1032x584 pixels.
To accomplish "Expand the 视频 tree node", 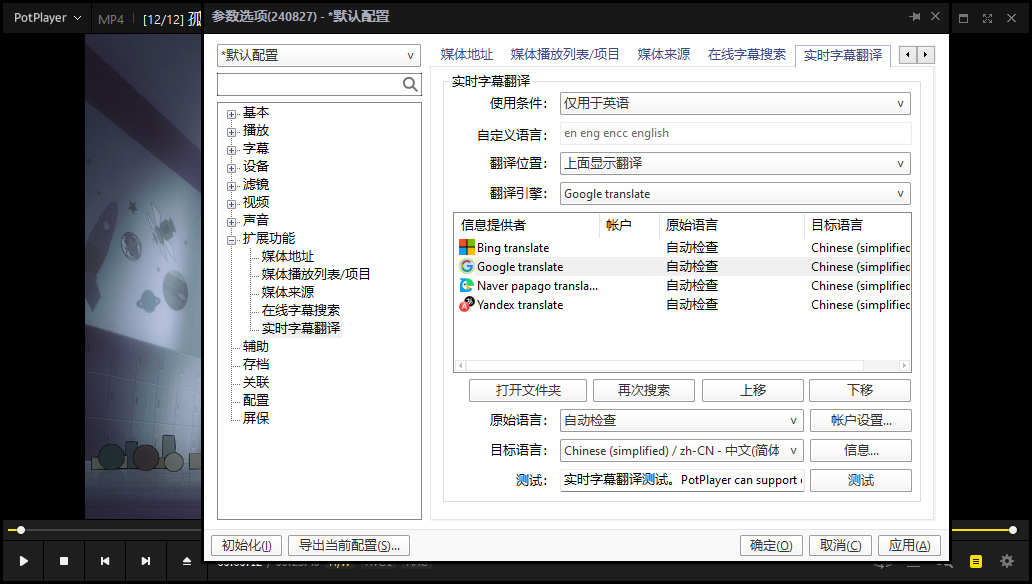I will (x=232, y=204).
